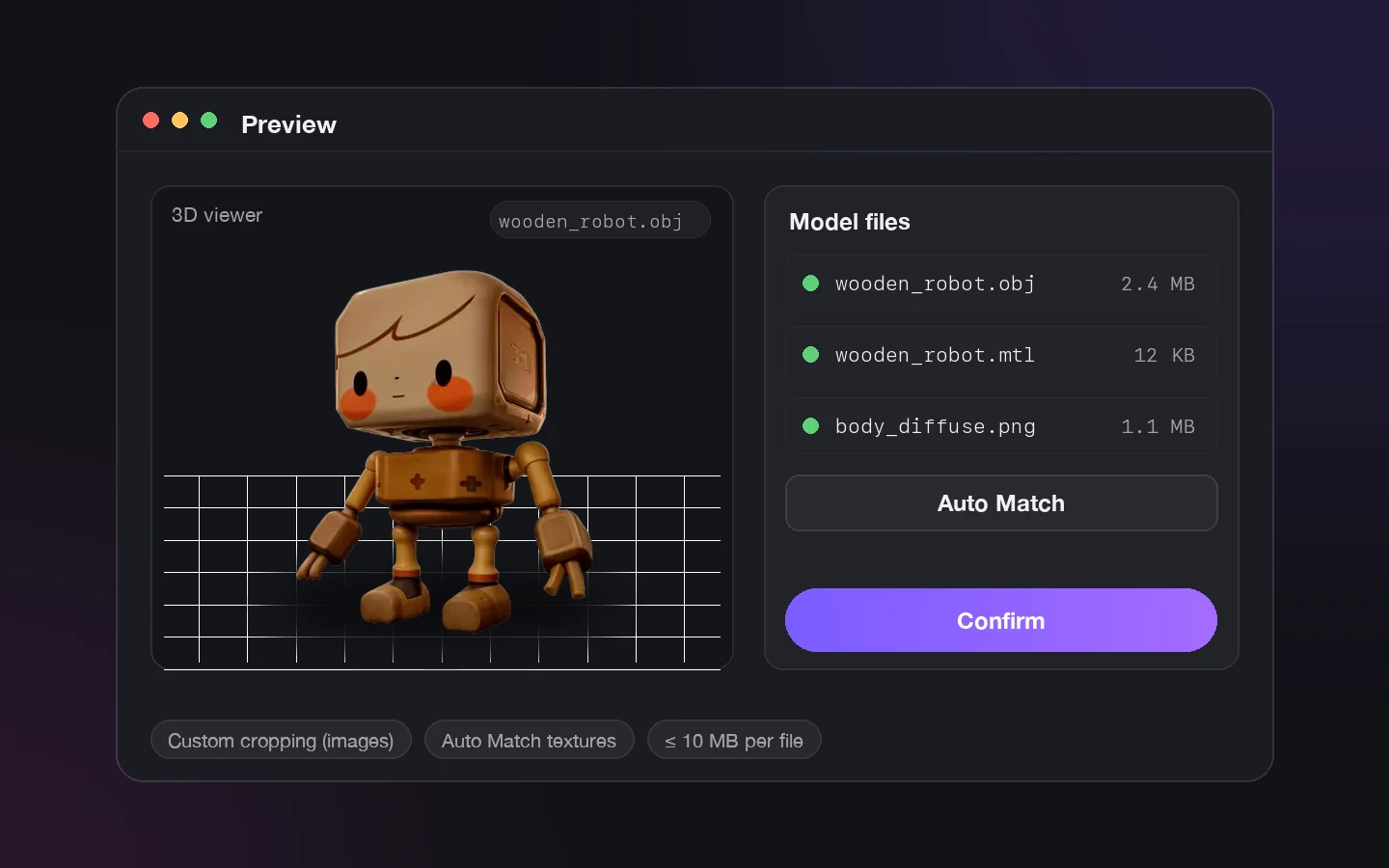The image size is (1389, 868).
Task: Click the 2.4 MB size value
Action: 1157,284
